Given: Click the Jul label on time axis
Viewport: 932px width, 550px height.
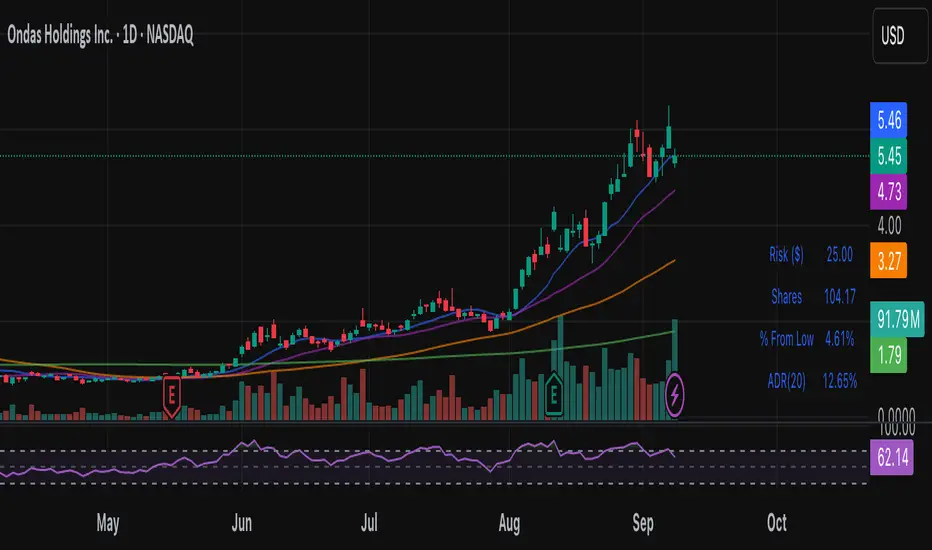Looking at the screenshot, I should (369, 523).
